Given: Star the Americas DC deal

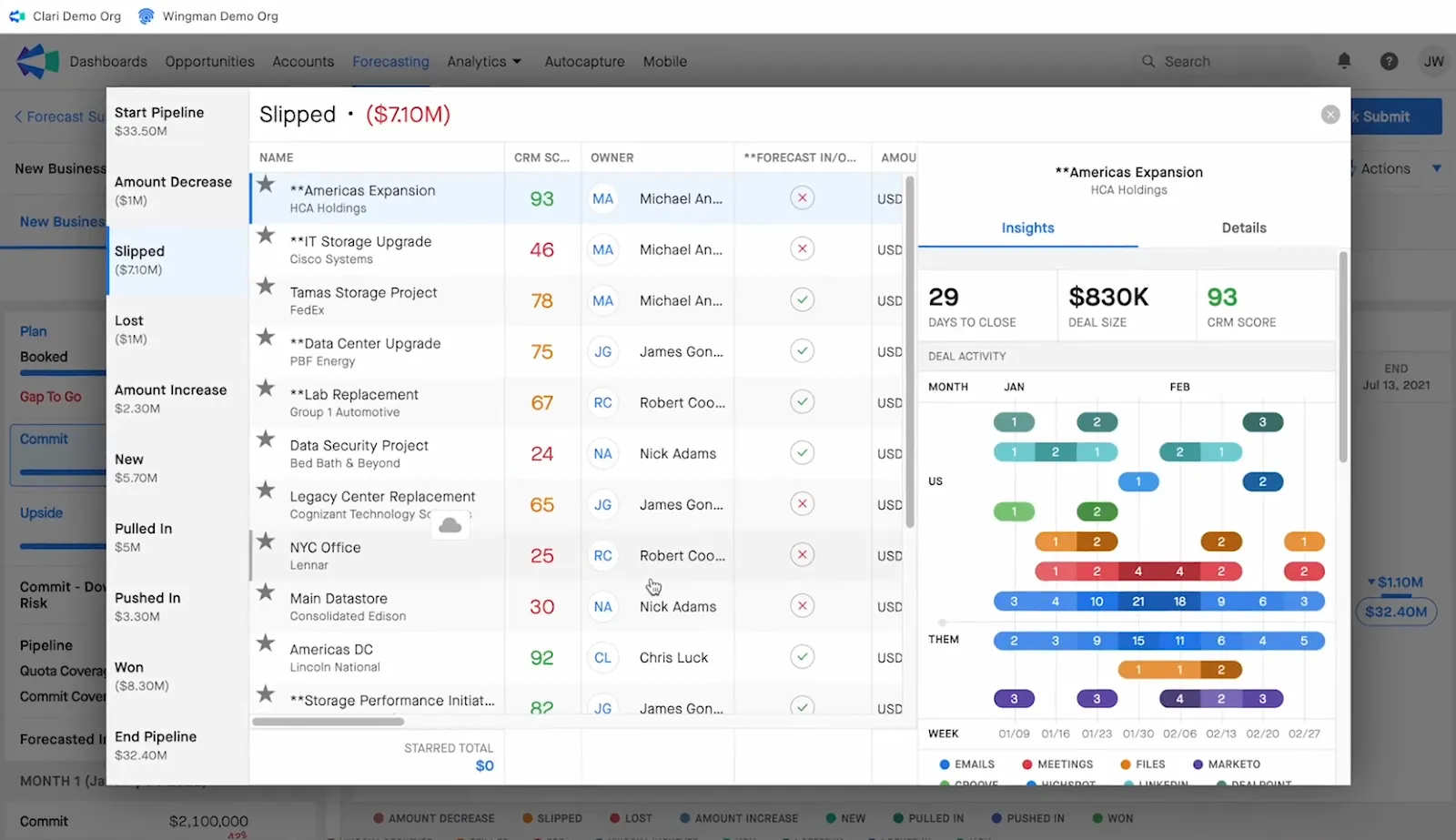Looking at the screenshot, I should click(x=266, y=643).
